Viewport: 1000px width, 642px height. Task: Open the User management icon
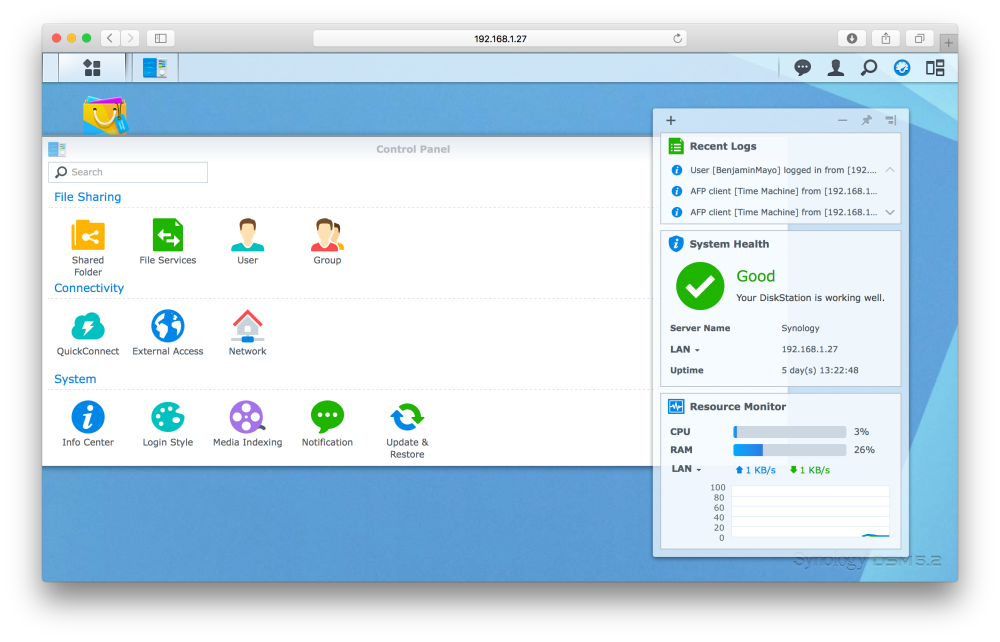[247, 236]
